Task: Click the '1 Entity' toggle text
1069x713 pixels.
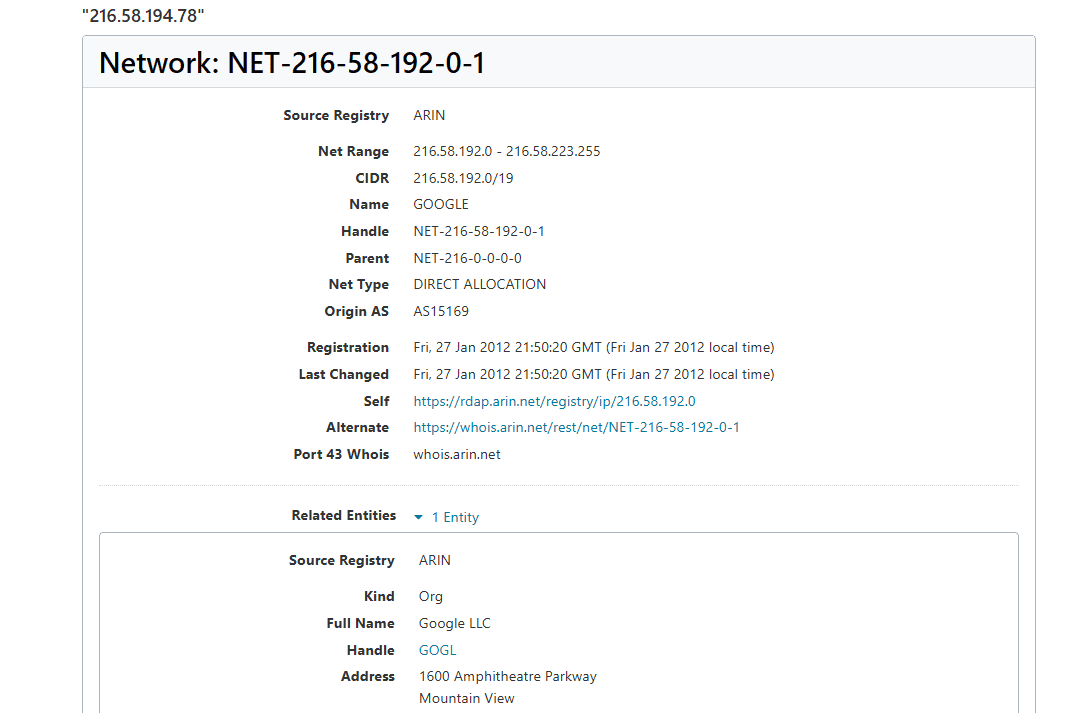Action: click(x=455, y=517)
